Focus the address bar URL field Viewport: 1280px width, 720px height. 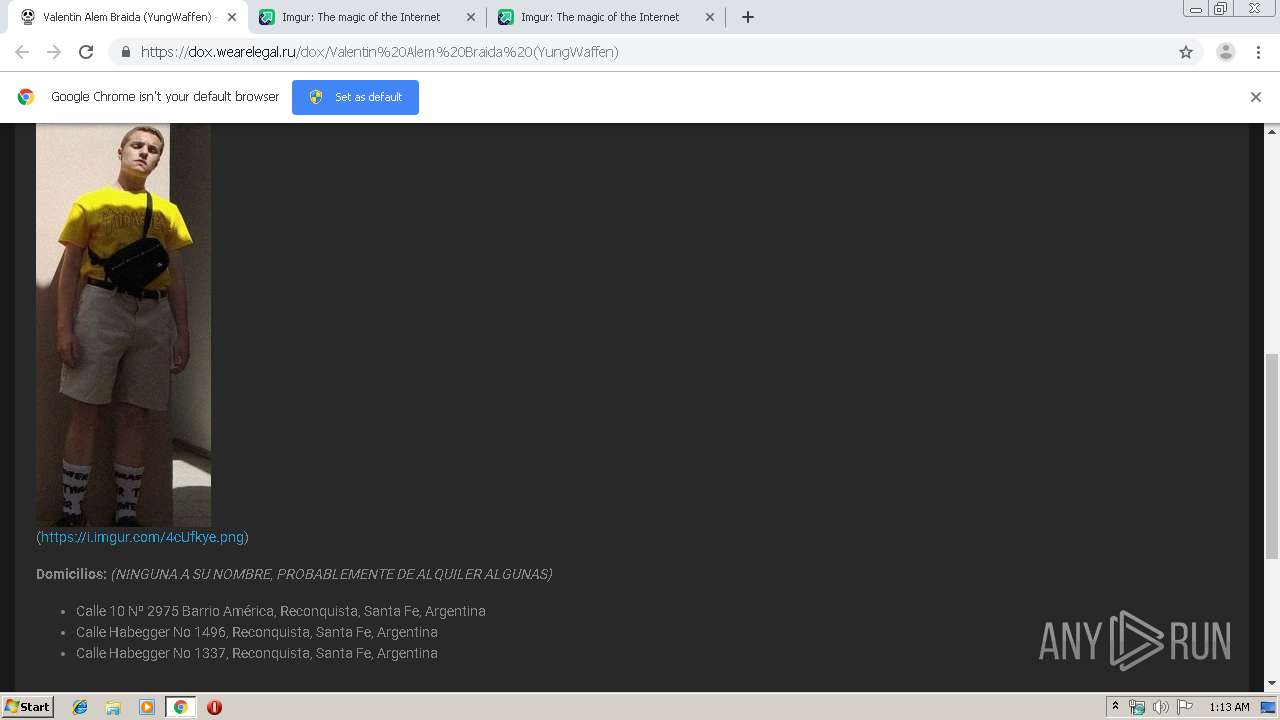650,52
